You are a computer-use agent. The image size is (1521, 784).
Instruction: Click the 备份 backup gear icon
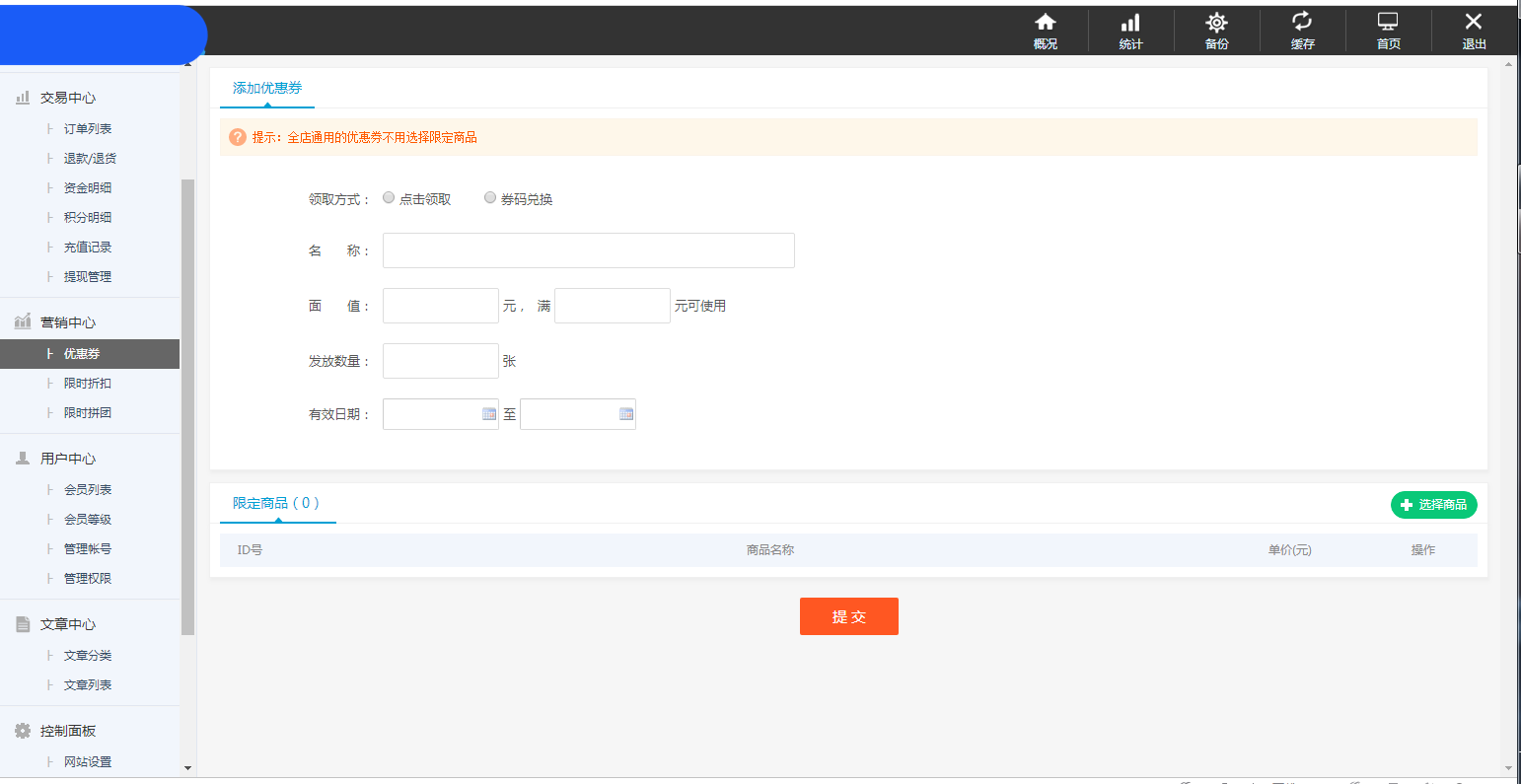1216,30
